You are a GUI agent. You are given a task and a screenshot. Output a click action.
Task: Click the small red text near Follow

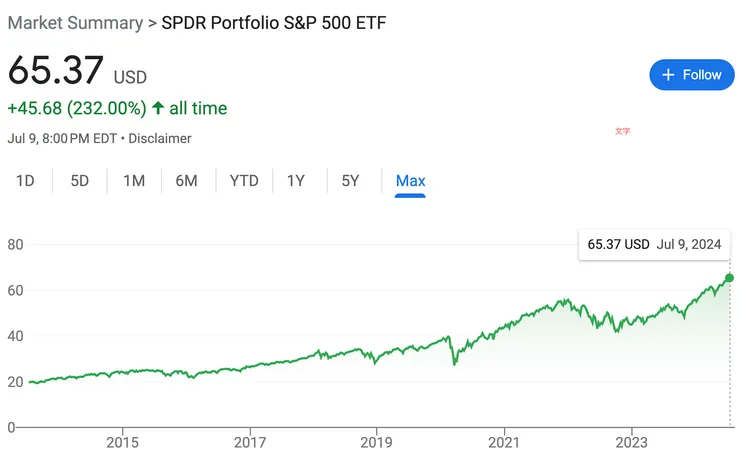[x=623, y=131]
